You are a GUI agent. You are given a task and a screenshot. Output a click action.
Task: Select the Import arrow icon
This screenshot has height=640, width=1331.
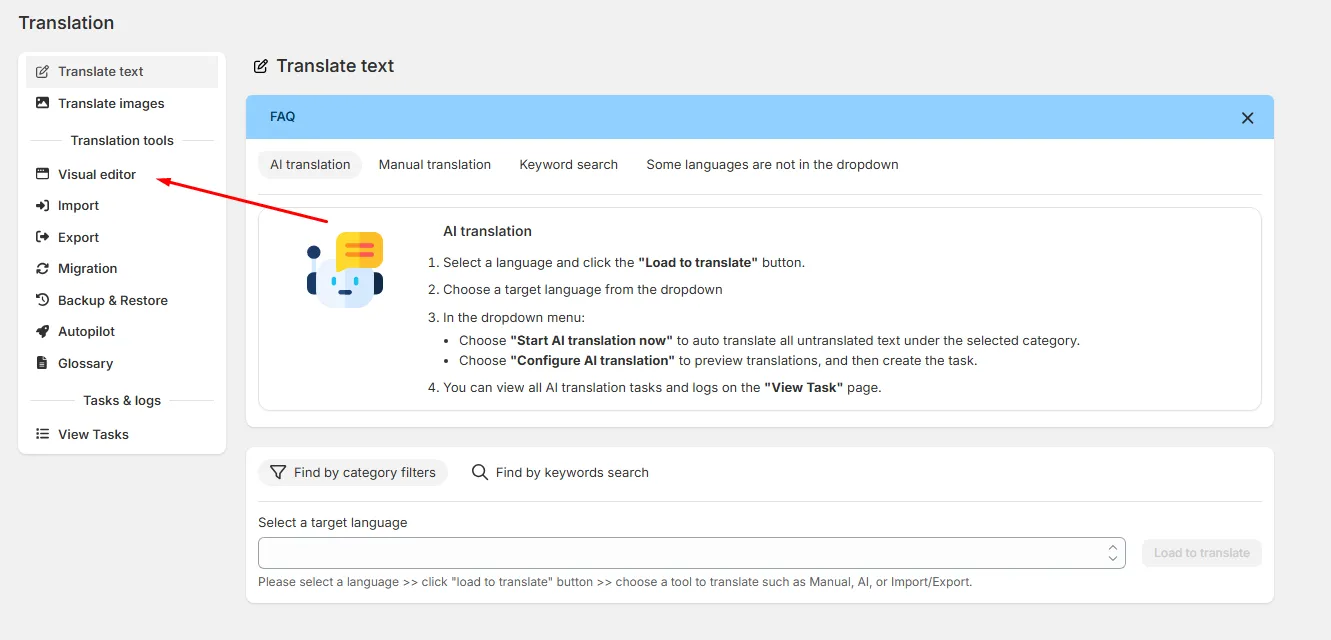42,205
